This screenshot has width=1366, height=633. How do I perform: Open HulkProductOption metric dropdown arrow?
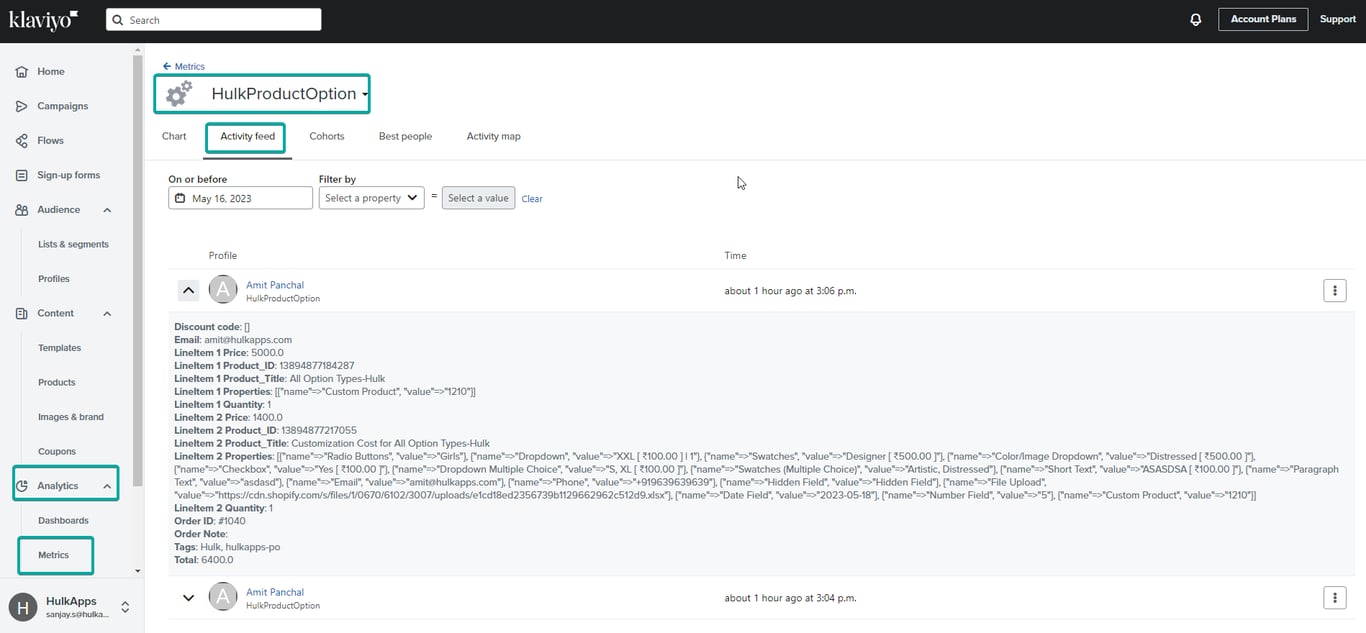tap(365, 95)
